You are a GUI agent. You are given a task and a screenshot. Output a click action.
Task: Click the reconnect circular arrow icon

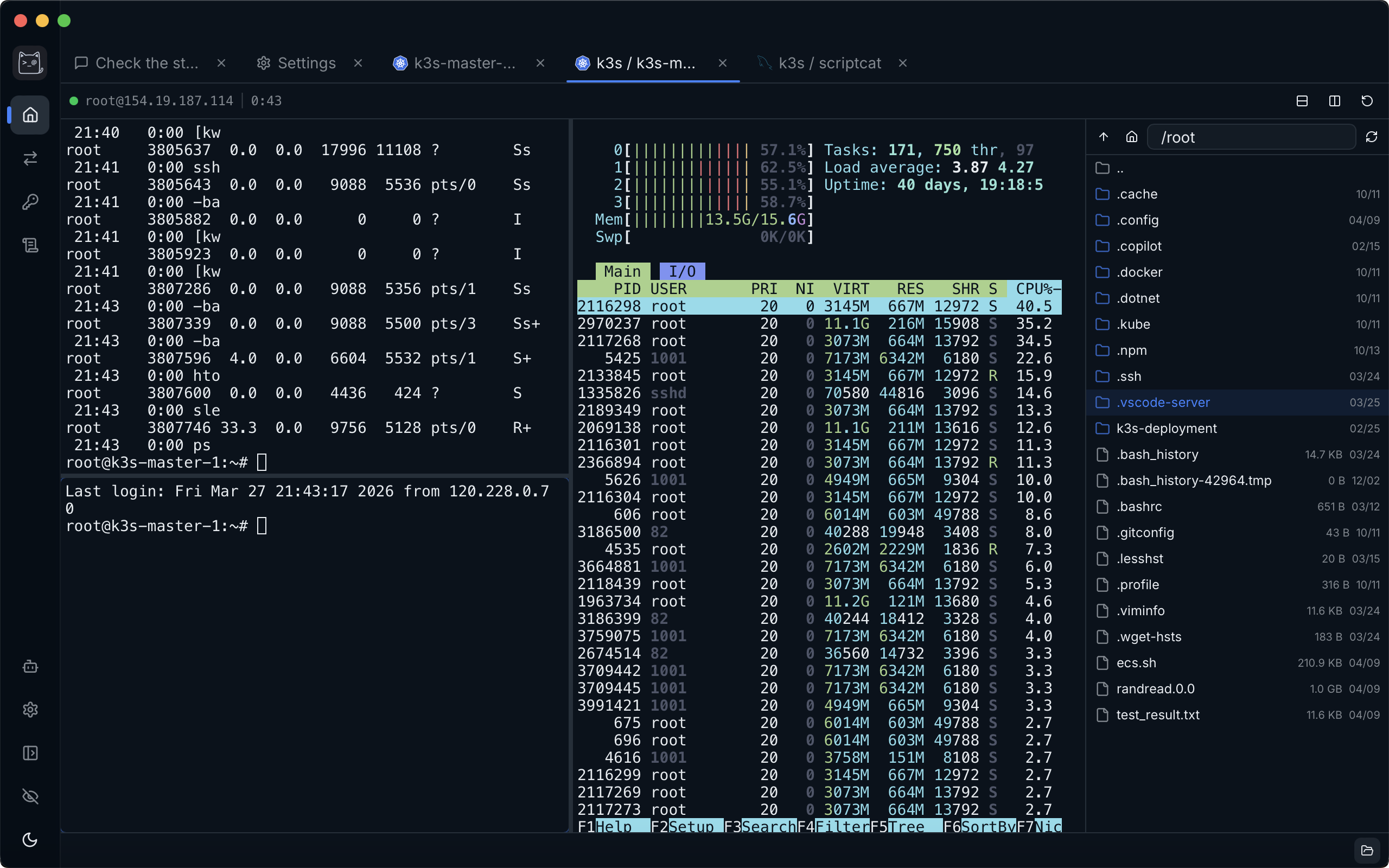1367,101
